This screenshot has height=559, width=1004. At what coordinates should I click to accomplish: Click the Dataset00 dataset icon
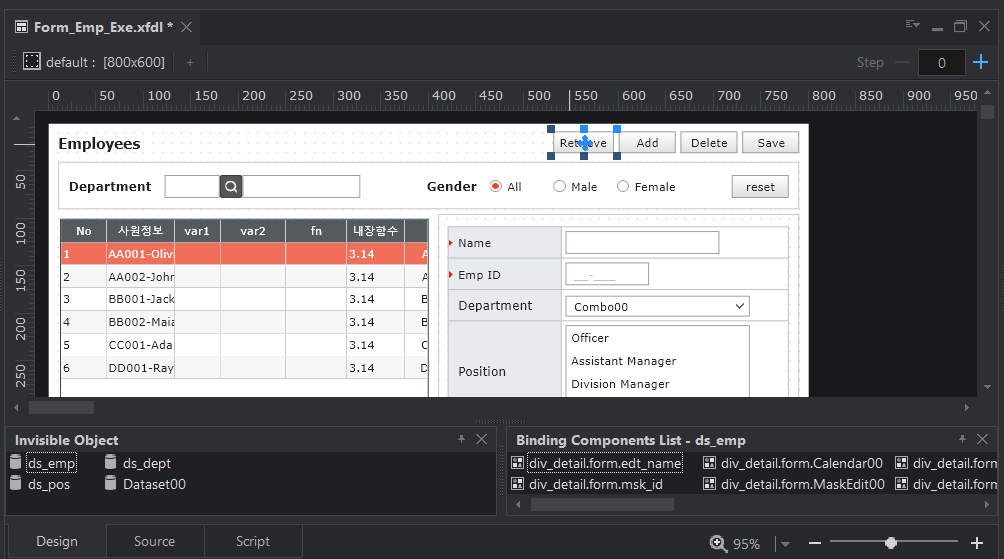(111, 483)
